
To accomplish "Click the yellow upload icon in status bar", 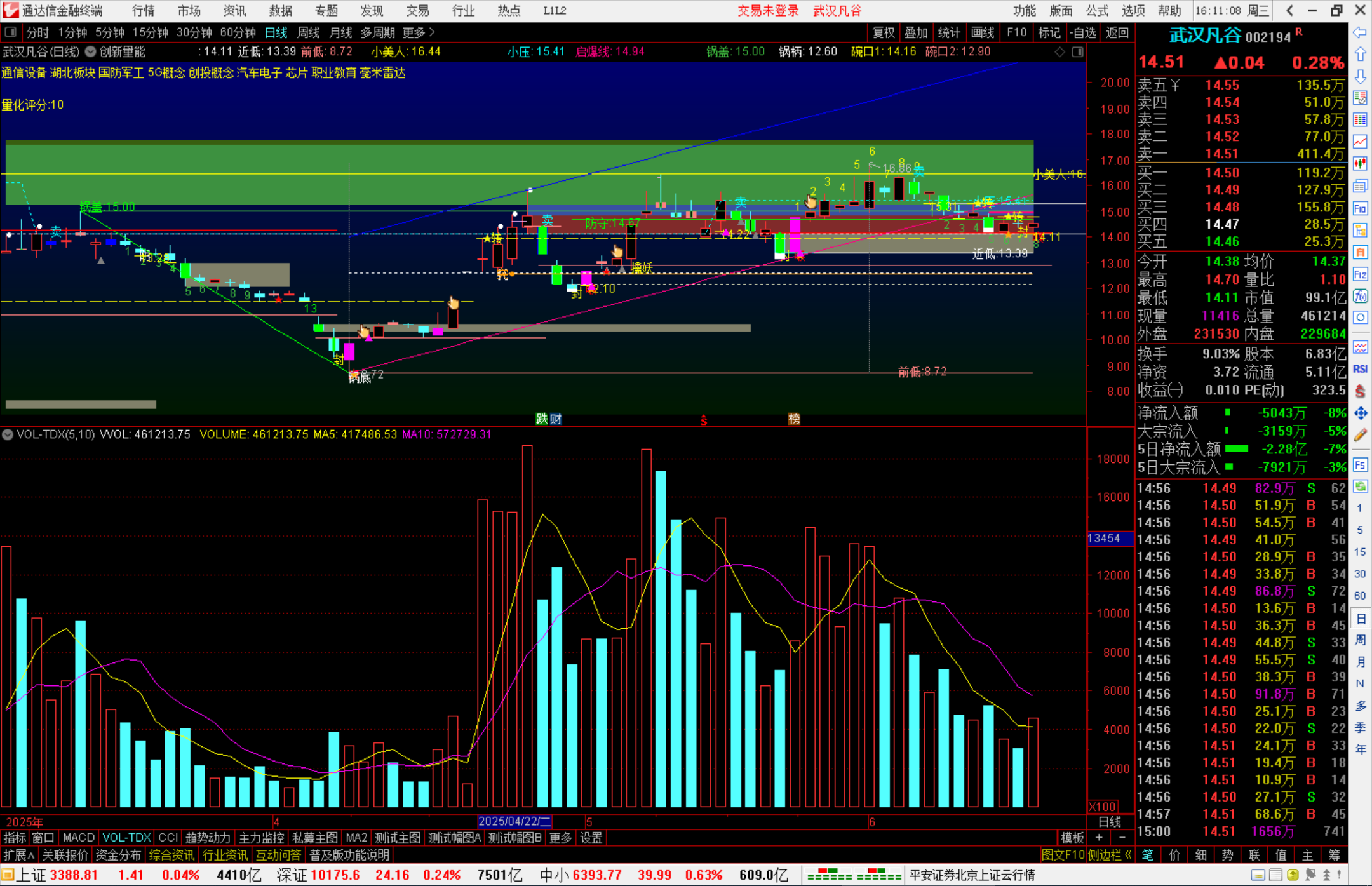I will 1292,875.
